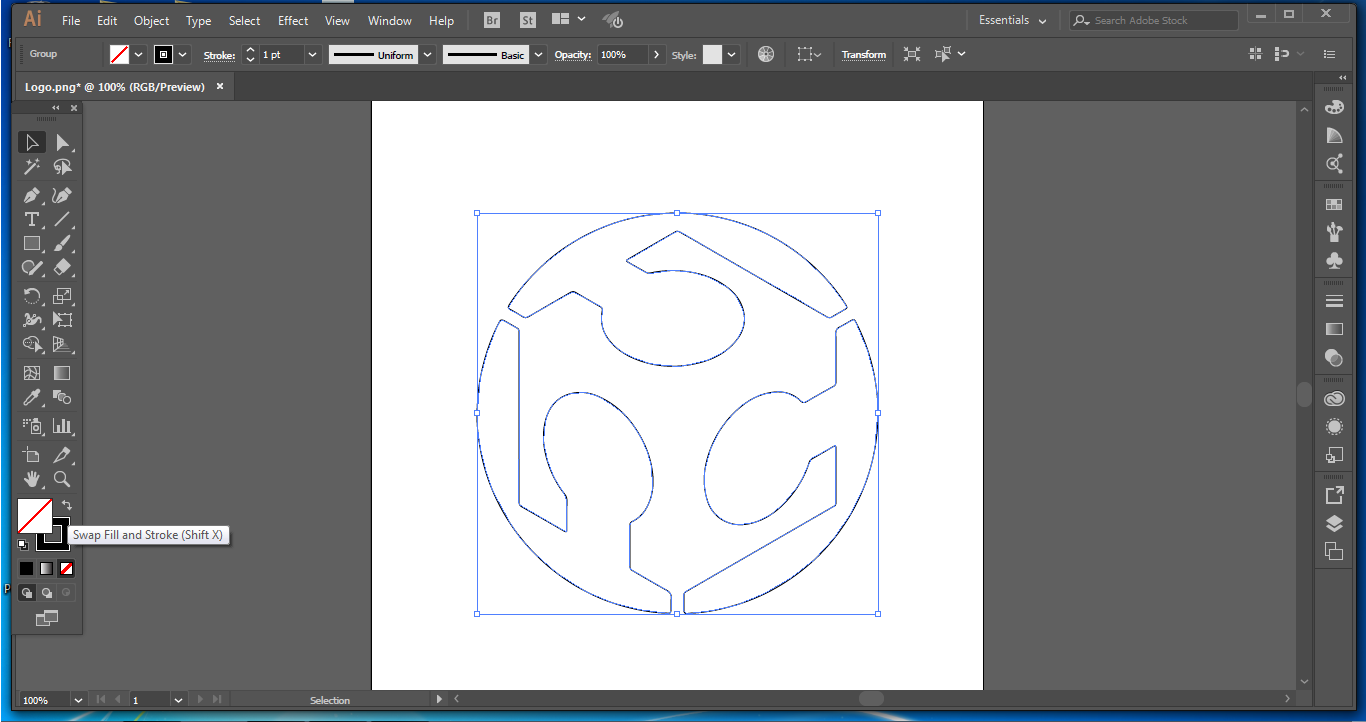Open zoom level dropdown in status bar
The width and height of the screenshot is (1366, 722).
click(x=76, y=700)
